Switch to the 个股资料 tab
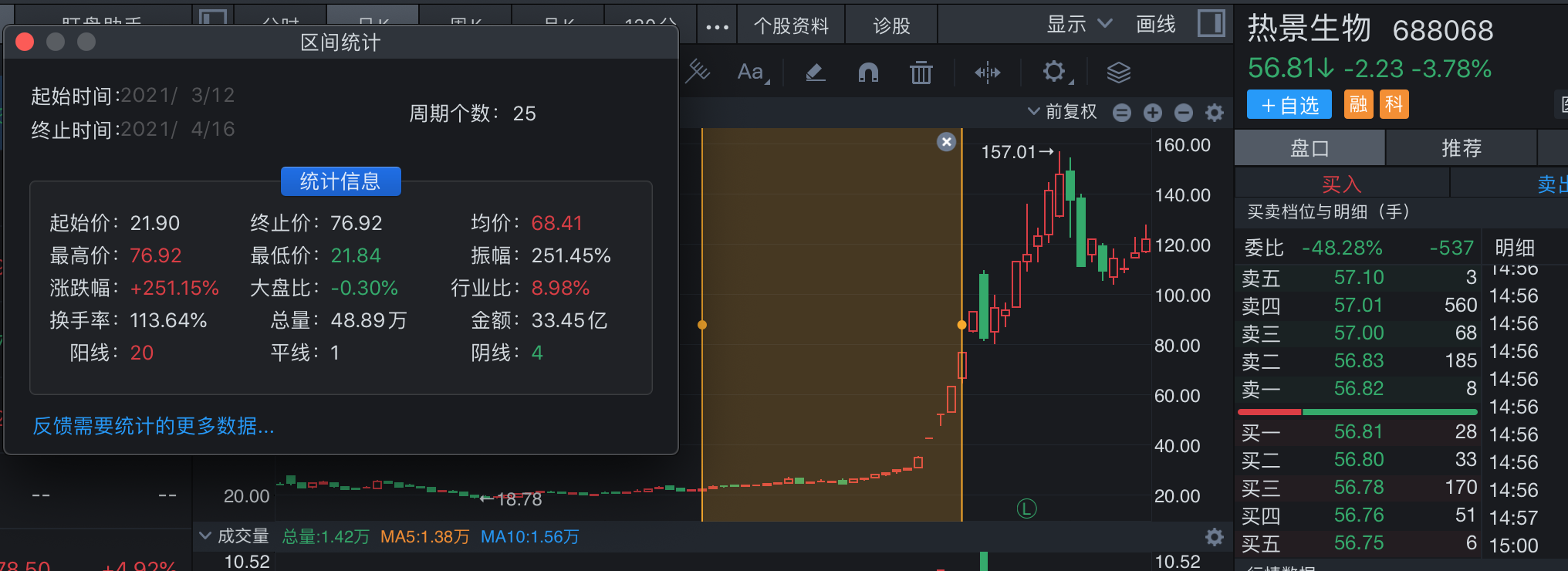This screenshot has width=1568, height=571. pos(791,26)
